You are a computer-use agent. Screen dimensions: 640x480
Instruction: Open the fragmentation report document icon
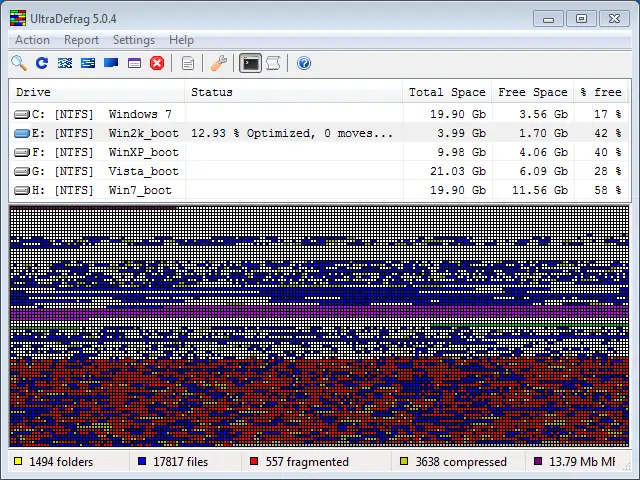point(188,63)
